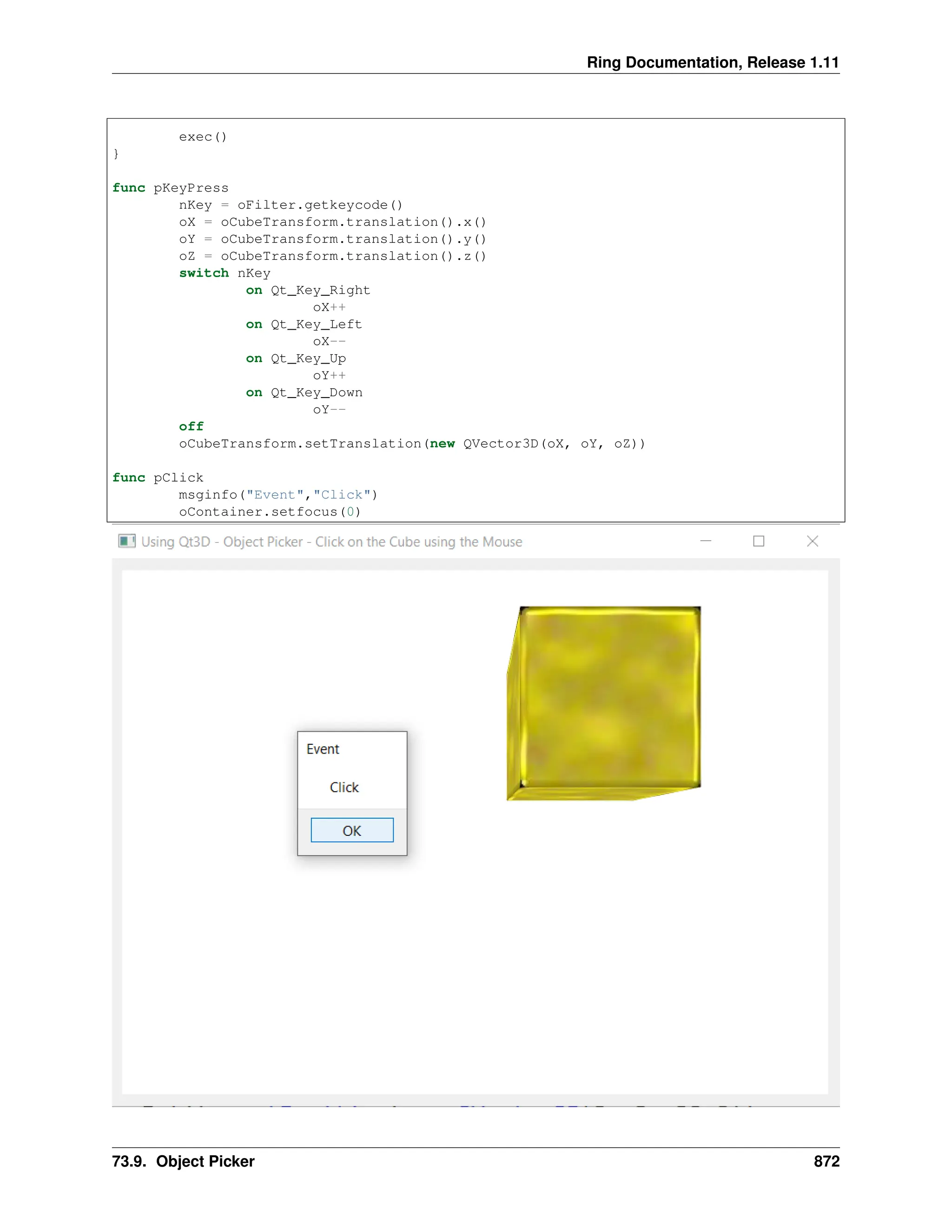Click the 'Ring Documentation, Release 1.11' header
This screenshot has width=952, height=1232.
tap(712, 62)
